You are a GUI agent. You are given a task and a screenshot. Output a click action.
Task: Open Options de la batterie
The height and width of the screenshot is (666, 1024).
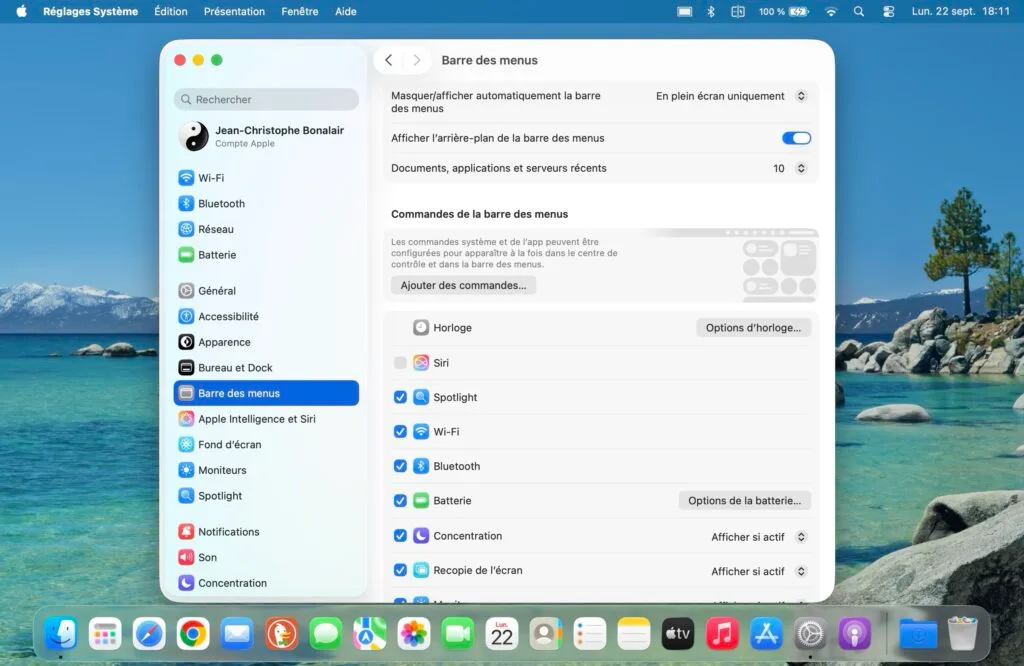click(x=744, y=500)
